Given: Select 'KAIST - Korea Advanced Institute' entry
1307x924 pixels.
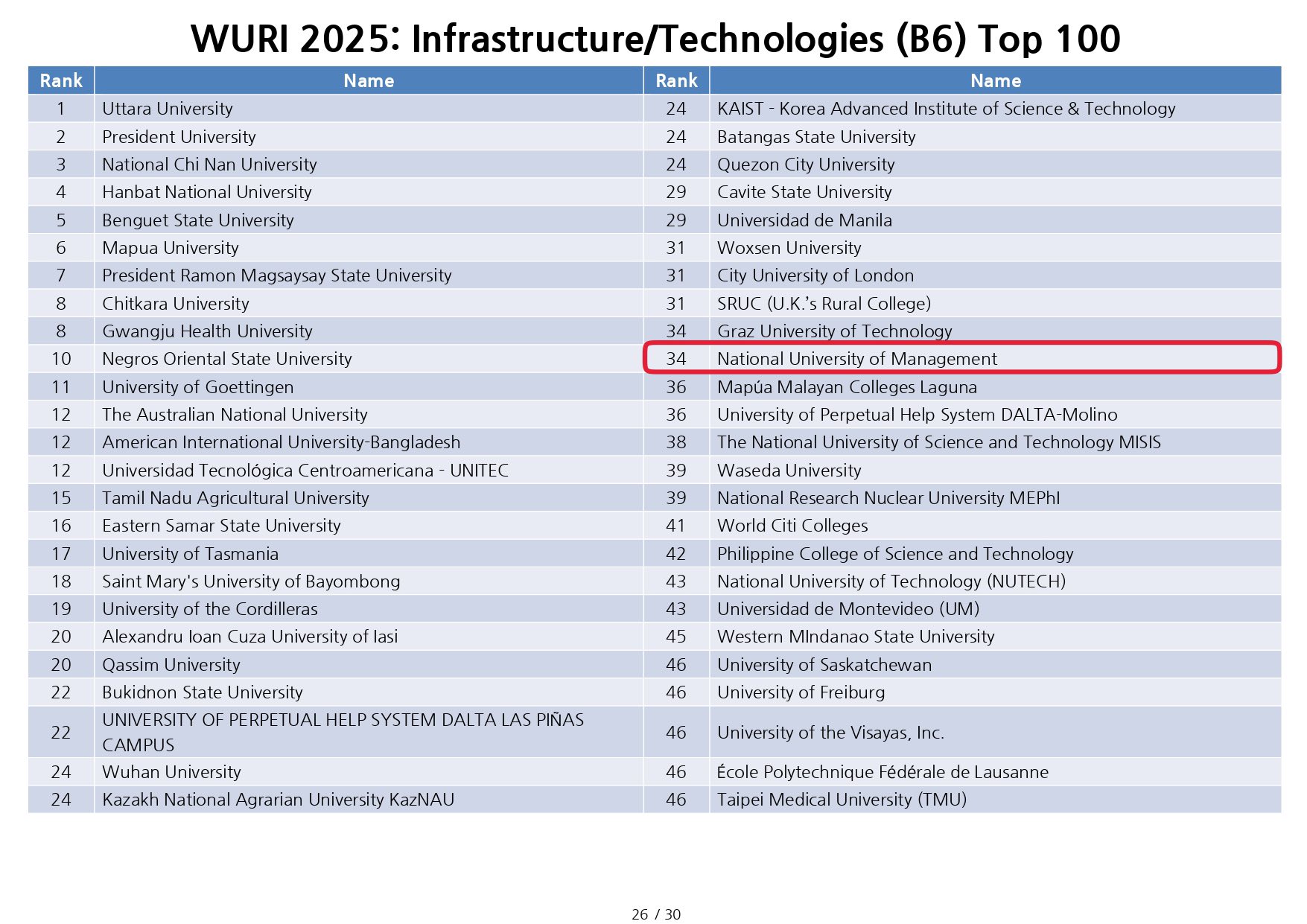Looking at the screenshot, I should (x=947, y=109).
